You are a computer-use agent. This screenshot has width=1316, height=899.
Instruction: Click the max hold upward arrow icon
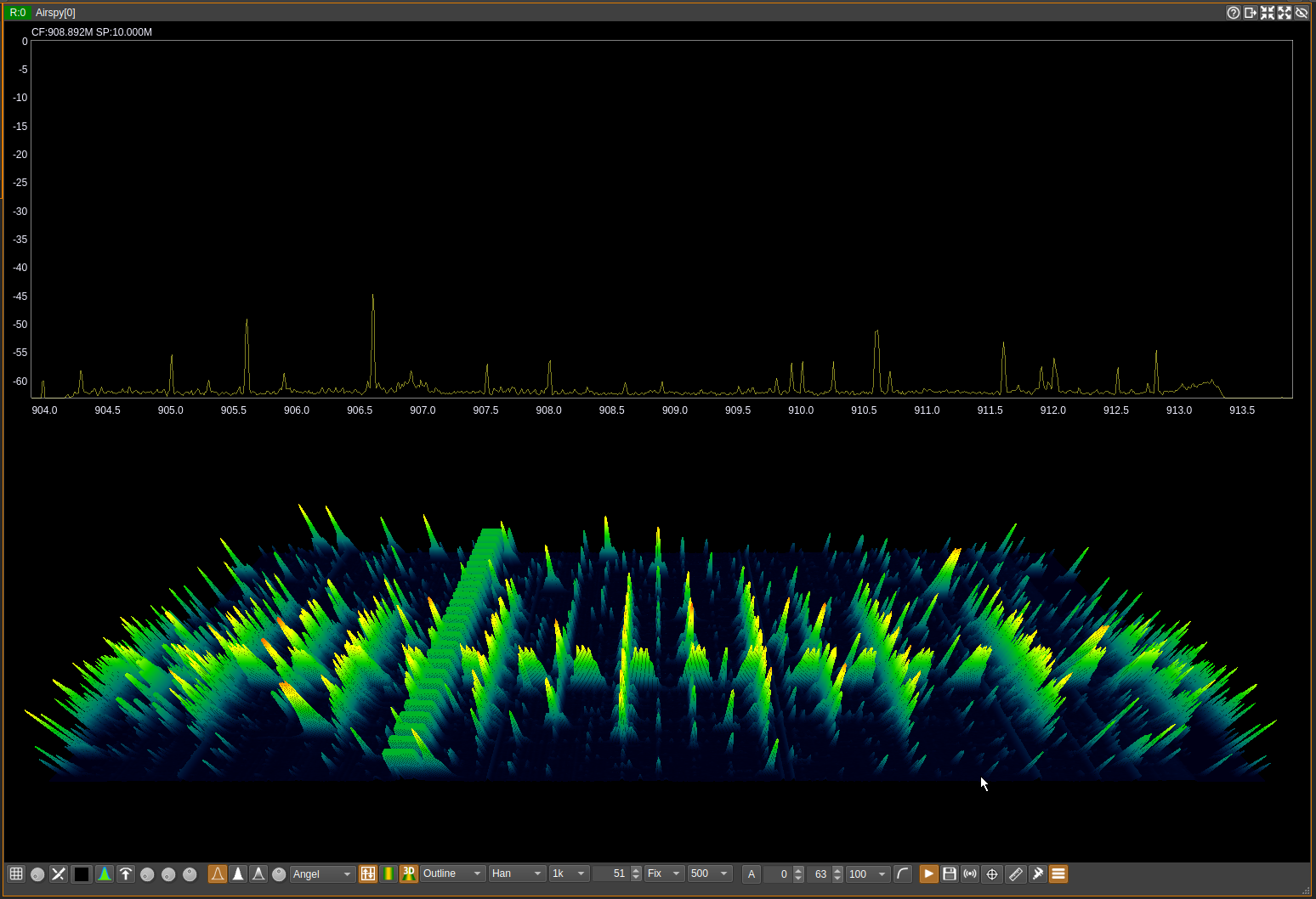pos(126,874)
